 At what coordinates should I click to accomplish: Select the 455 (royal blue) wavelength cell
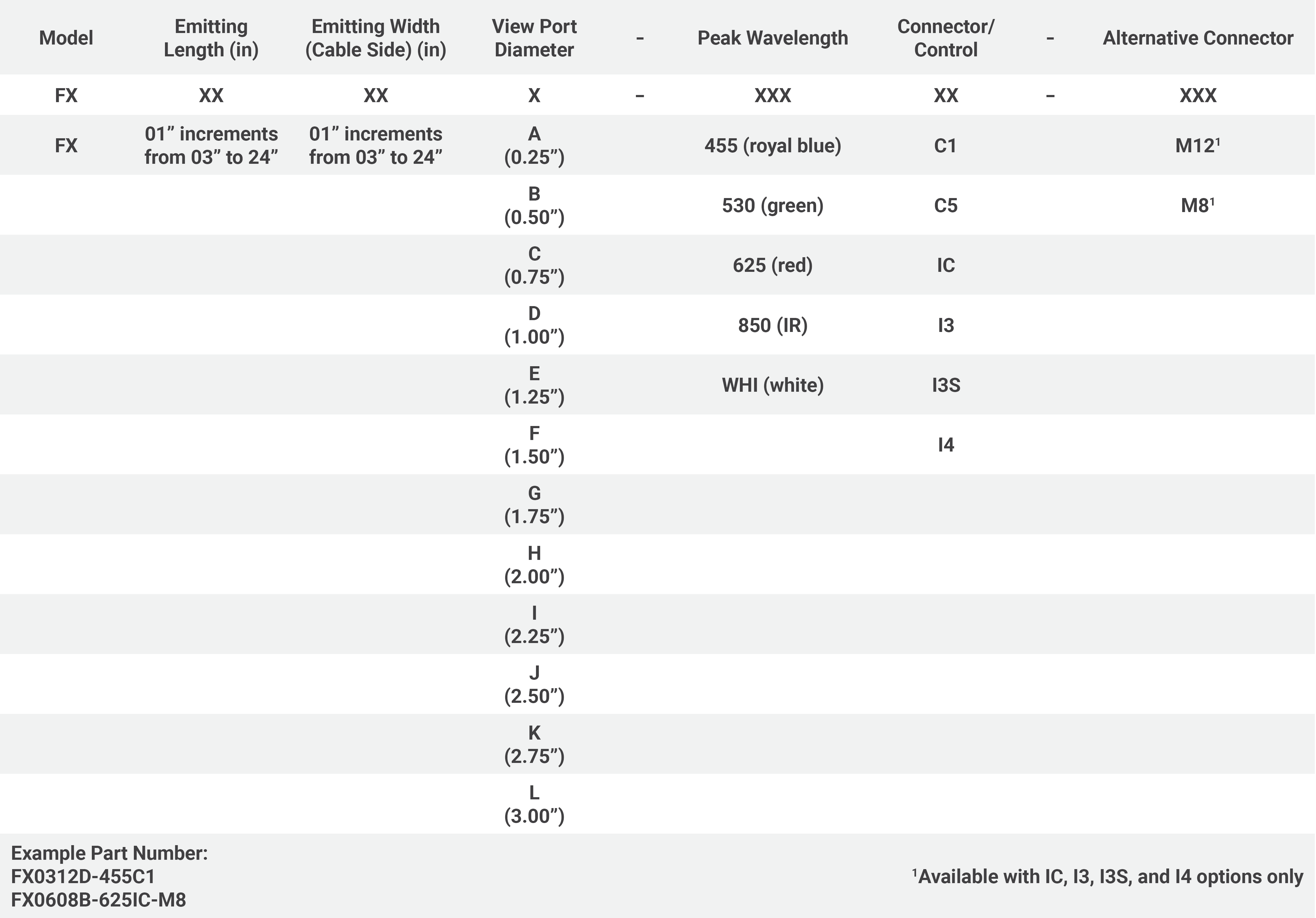pos(772,146)
